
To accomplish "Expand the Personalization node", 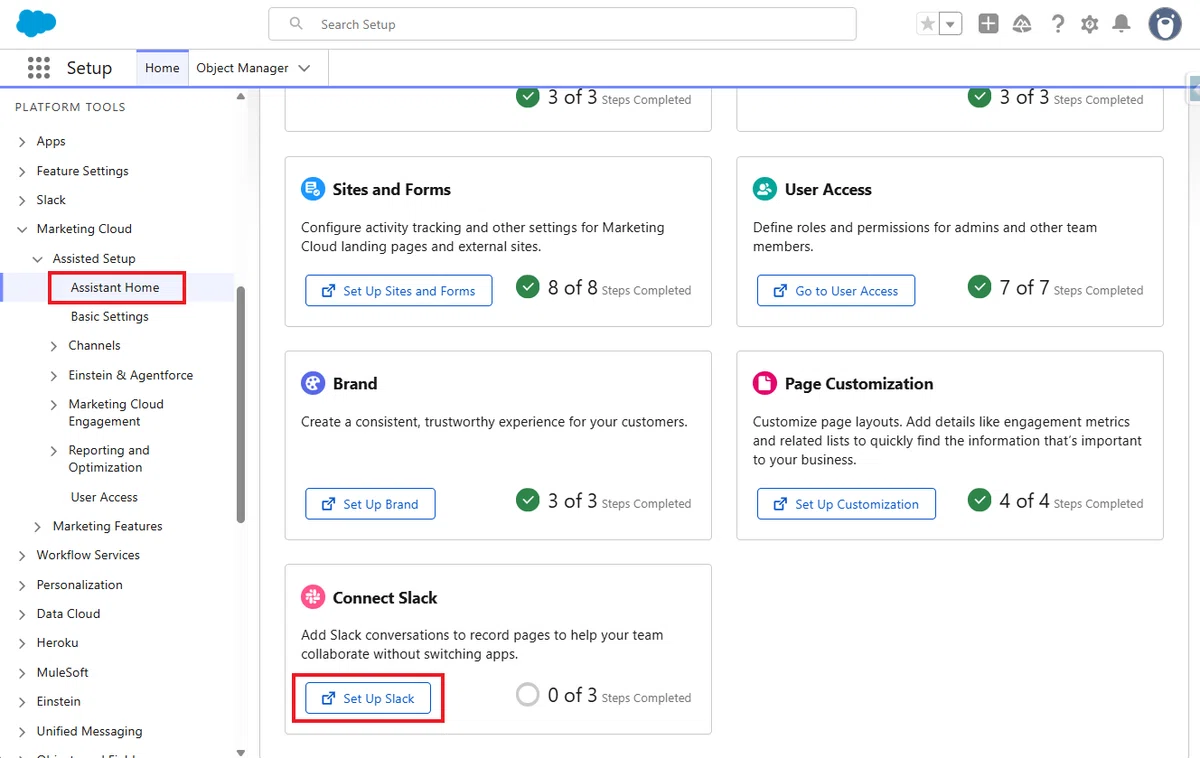I will 23,585.
